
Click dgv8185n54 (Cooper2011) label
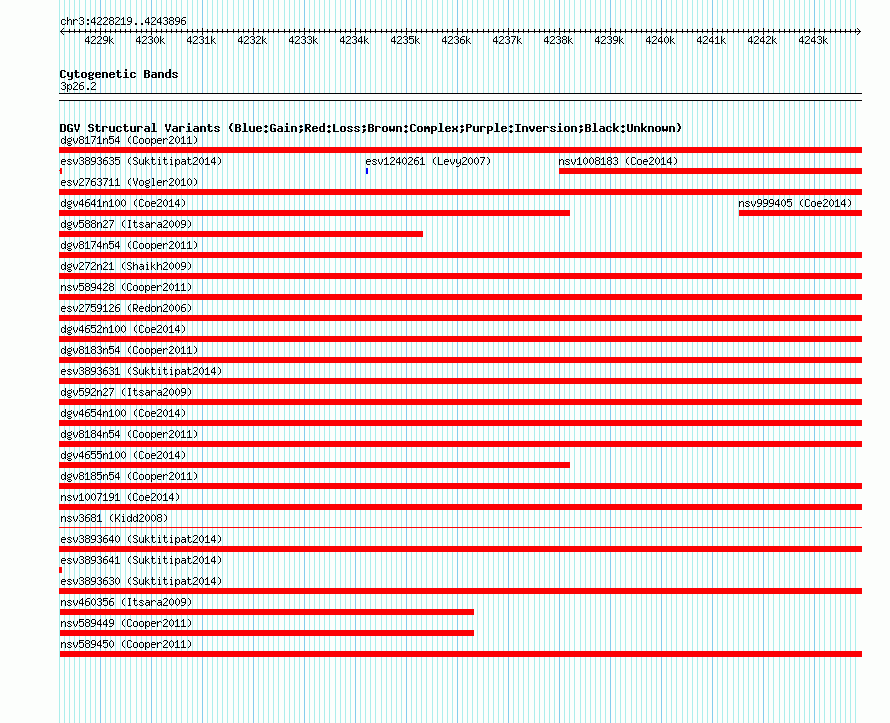[x=129, y=476]
